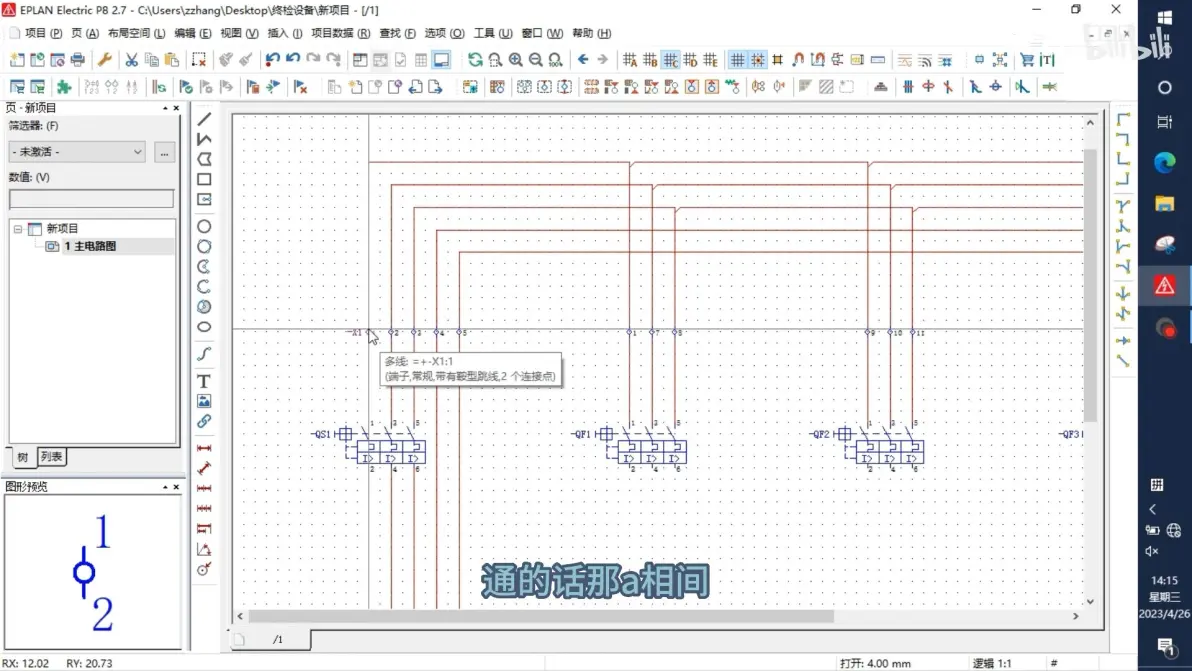Toggle grid display on or off

[x=737, y=59]
